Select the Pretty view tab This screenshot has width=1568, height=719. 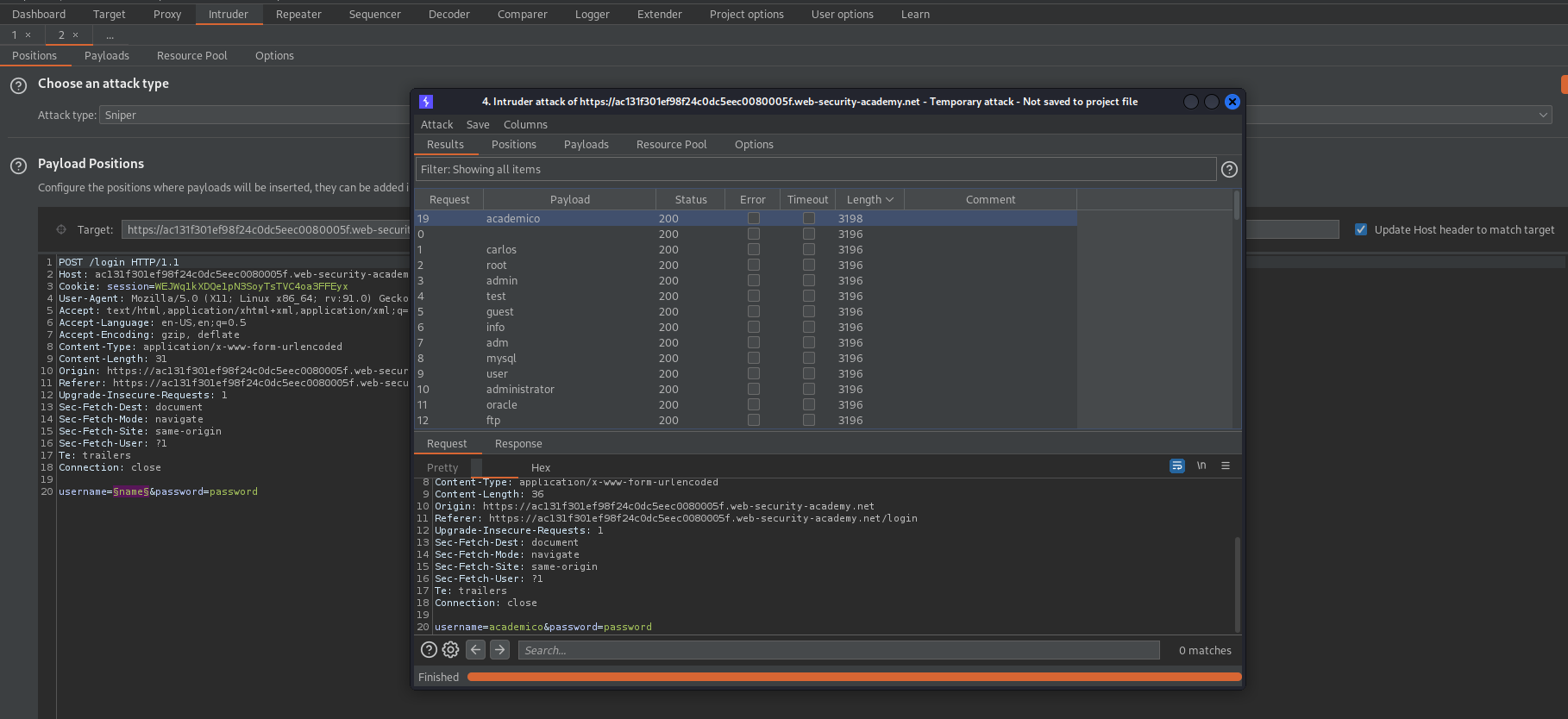tap(442, 467)
